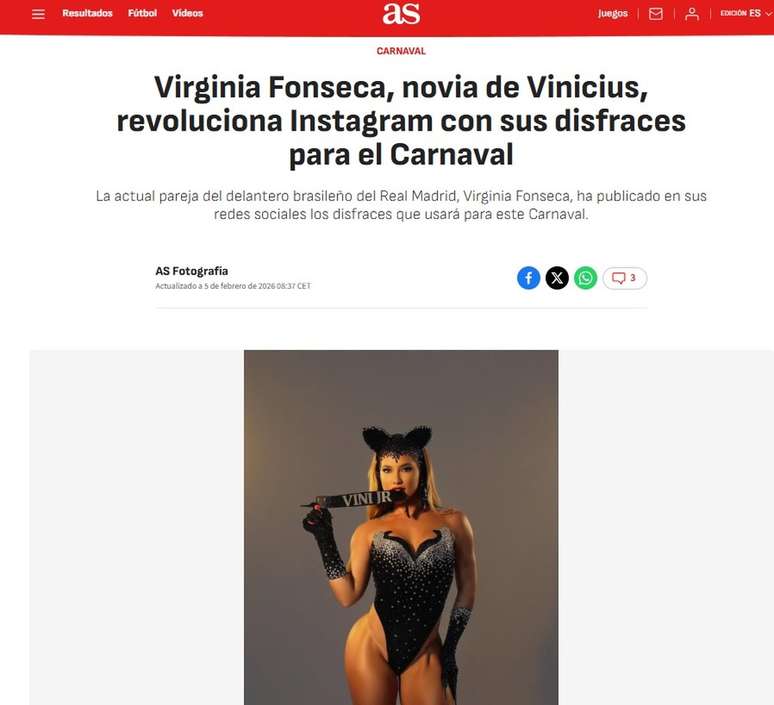This screenshot has width=774, height=705.
Task: Select Fútbol in the top navigation
Action: click(142, 13)
